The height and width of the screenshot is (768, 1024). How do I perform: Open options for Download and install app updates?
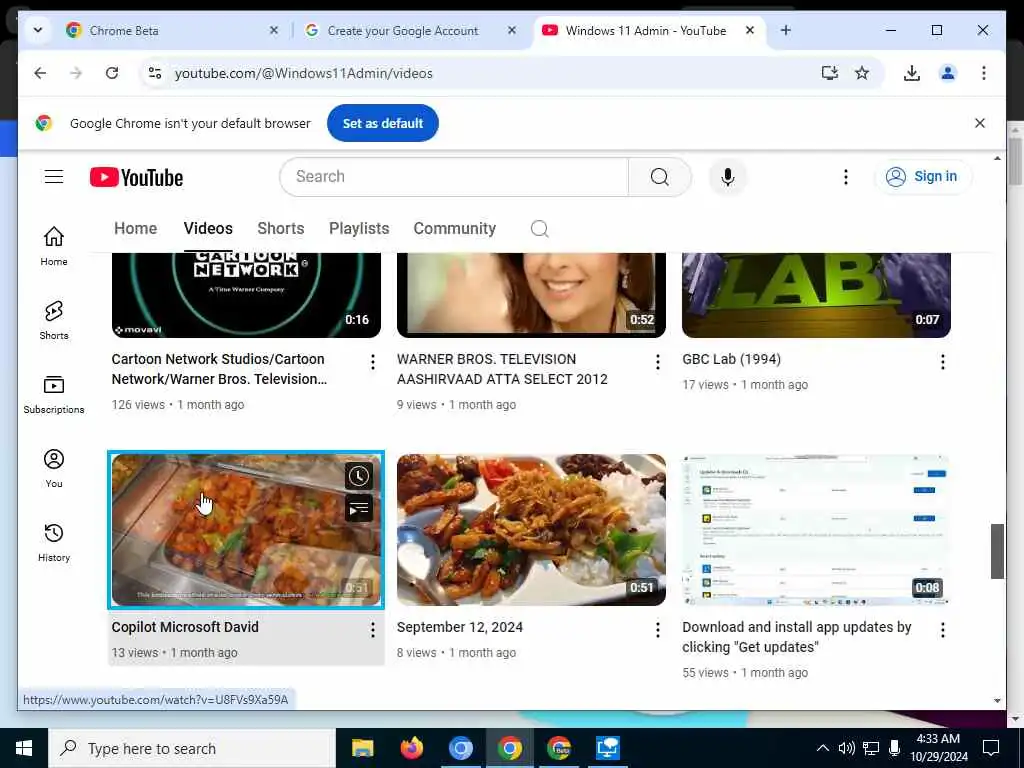(x=942, y=630)
